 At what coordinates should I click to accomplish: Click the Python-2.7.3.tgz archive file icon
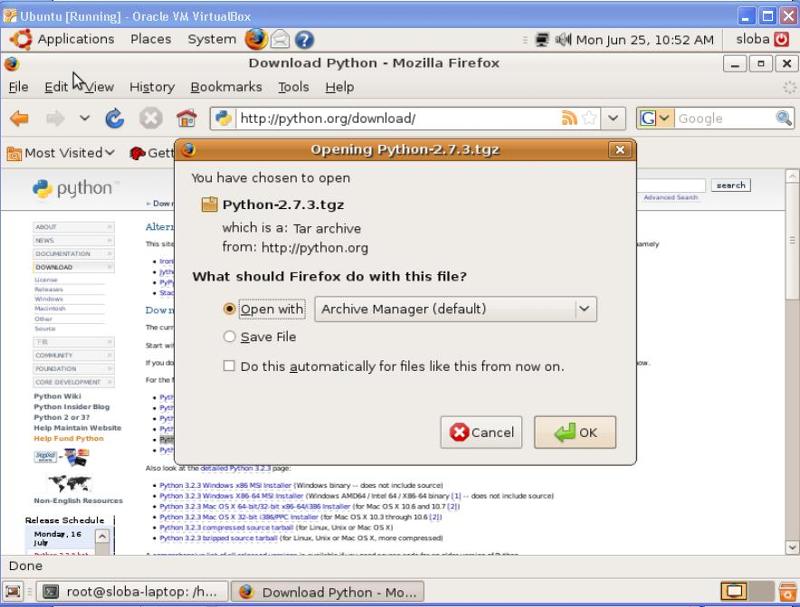209,205
